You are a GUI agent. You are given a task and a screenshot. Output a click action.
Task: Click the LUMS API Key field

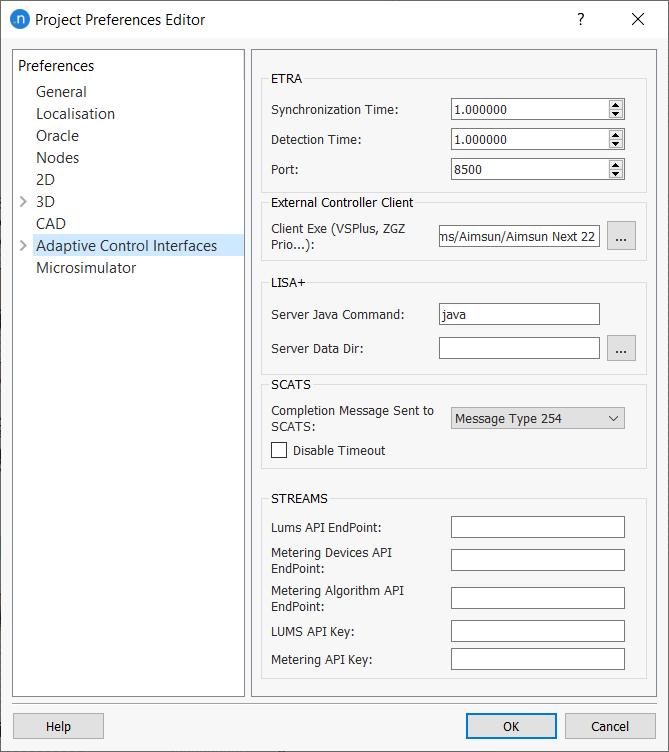pyautogui.click(x=538, y=631)
